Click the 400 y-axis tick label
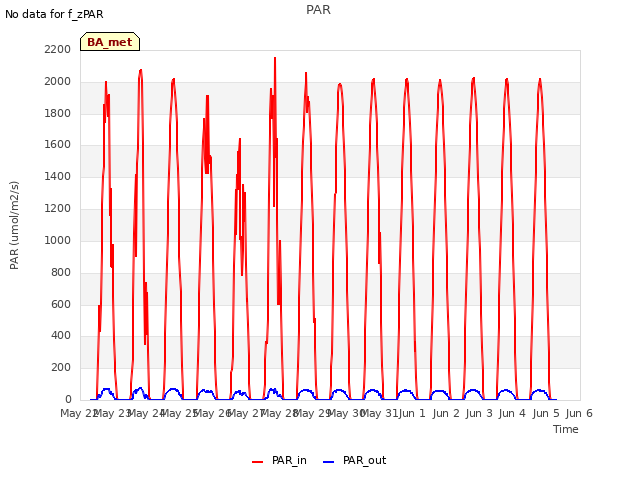Viewport: 640px width, 480px height. click(x=61, y=336)
